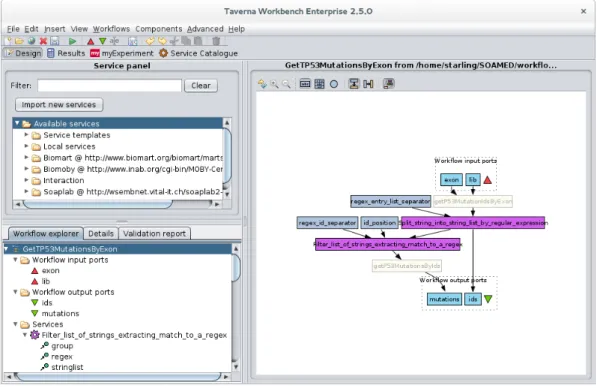597x388 pixels.
Task: Expand the Interaction folder
Action: [26, 180]
